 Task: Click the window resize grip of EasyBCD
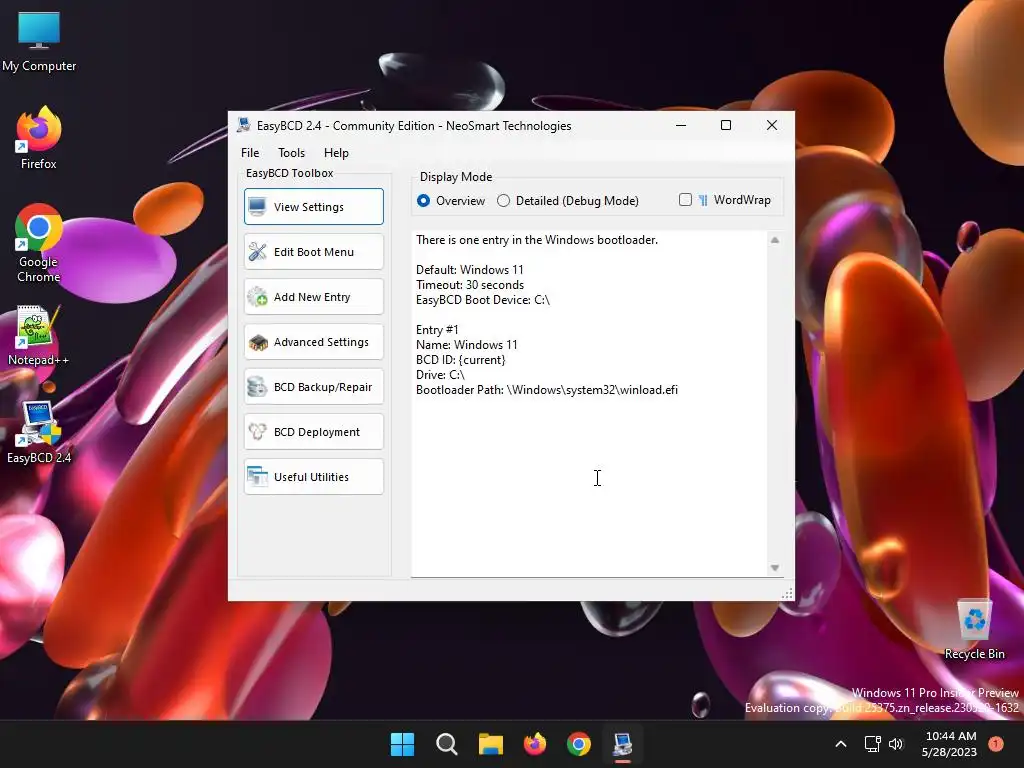coord(788,594)
